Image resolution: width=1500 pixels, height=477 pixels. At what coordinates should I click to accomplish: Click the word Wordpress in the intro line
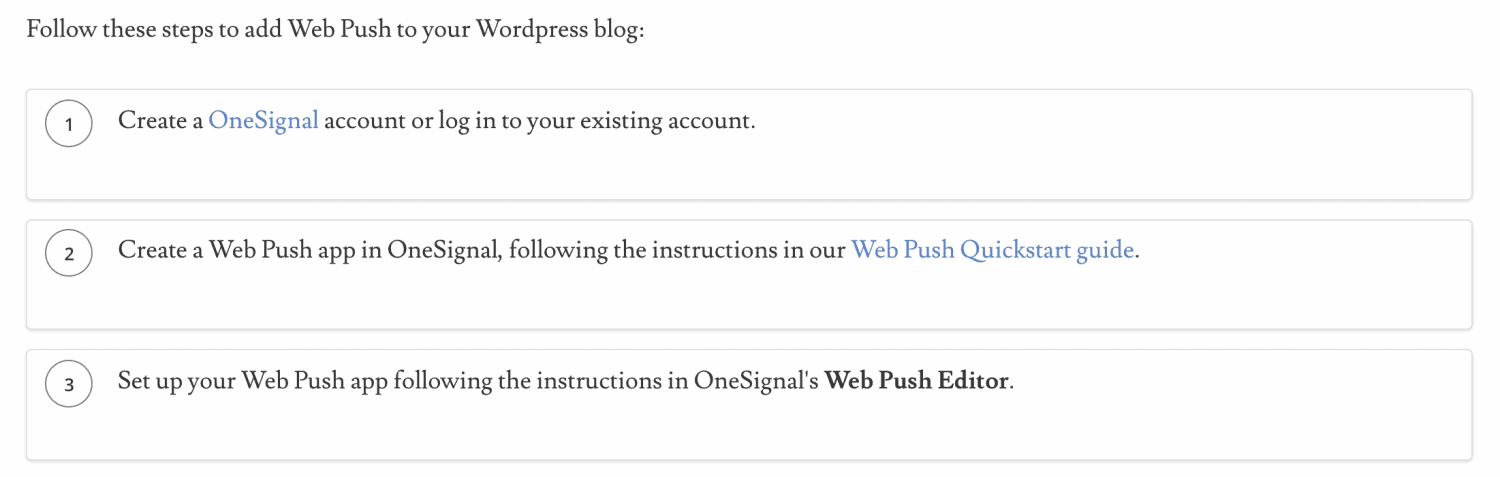(x=533, y=29)
